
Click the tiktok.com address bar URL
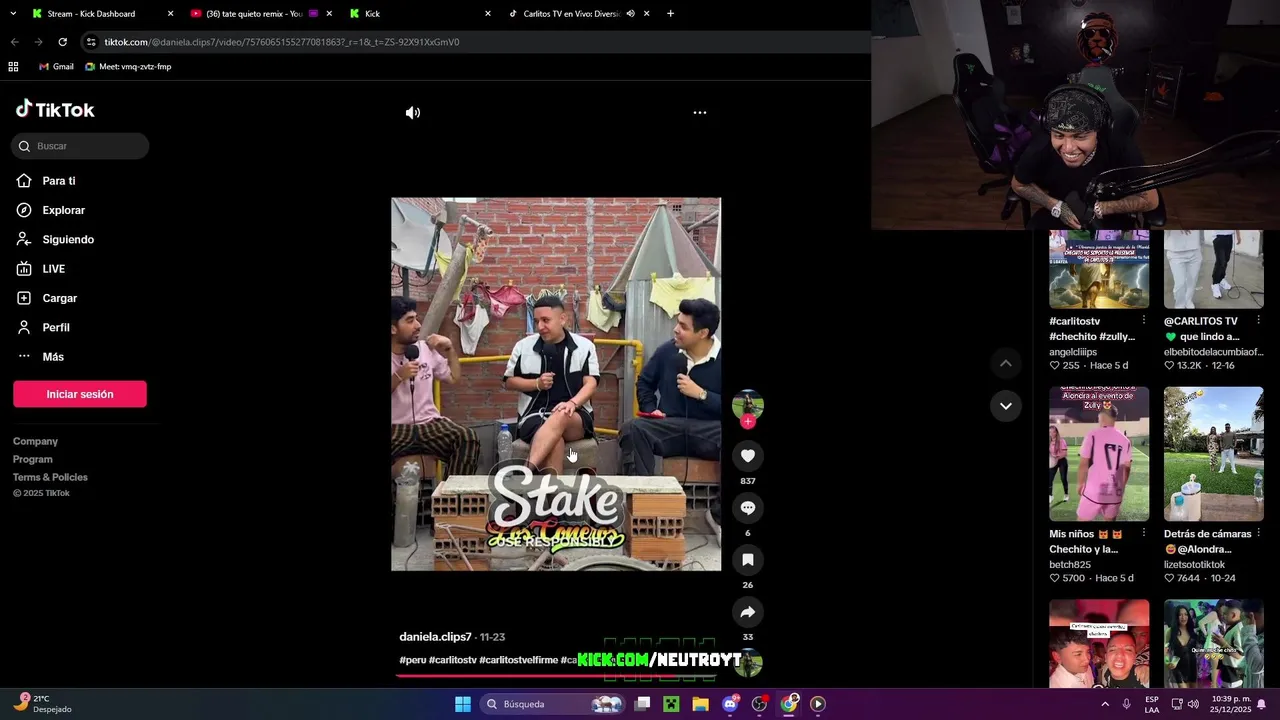[x=282, y=42]
